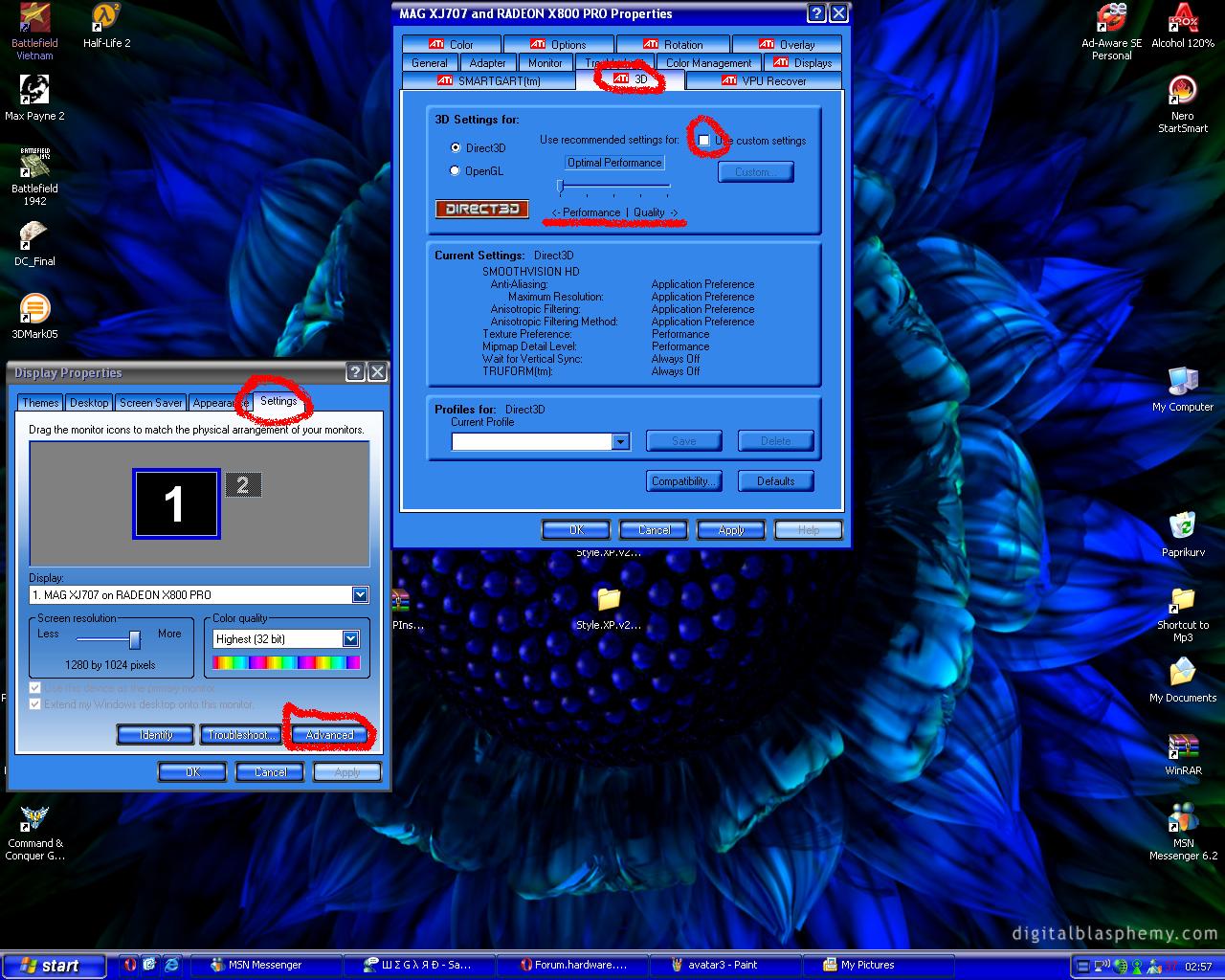Switch to the MSN Messenger taskbar item
The image size is (1225, 980).
[x=265, y=965]
